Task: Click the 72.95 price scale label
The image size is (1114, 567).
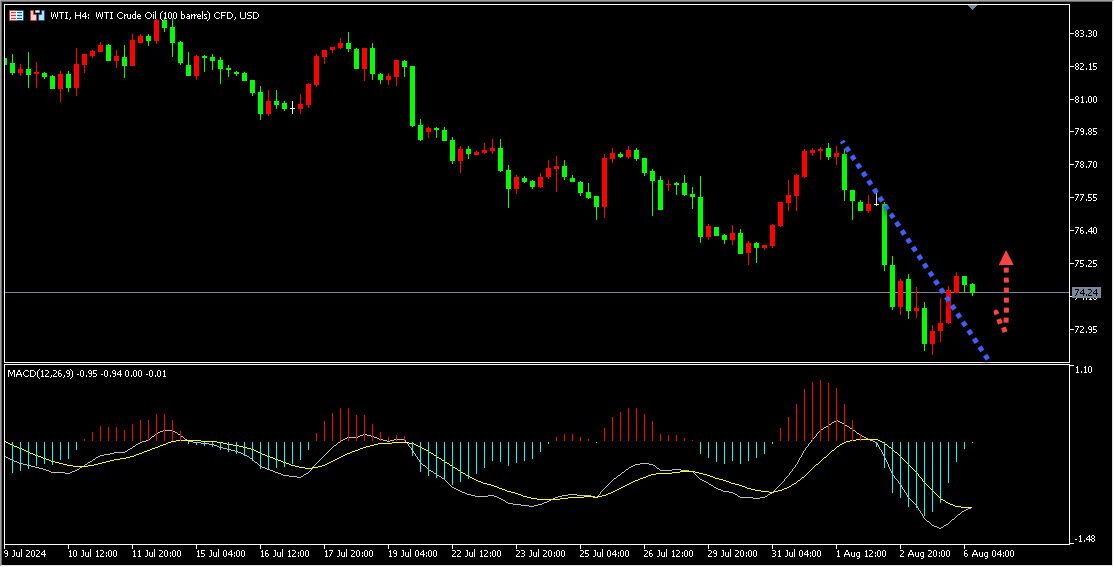Action: tap(1085, 329)
